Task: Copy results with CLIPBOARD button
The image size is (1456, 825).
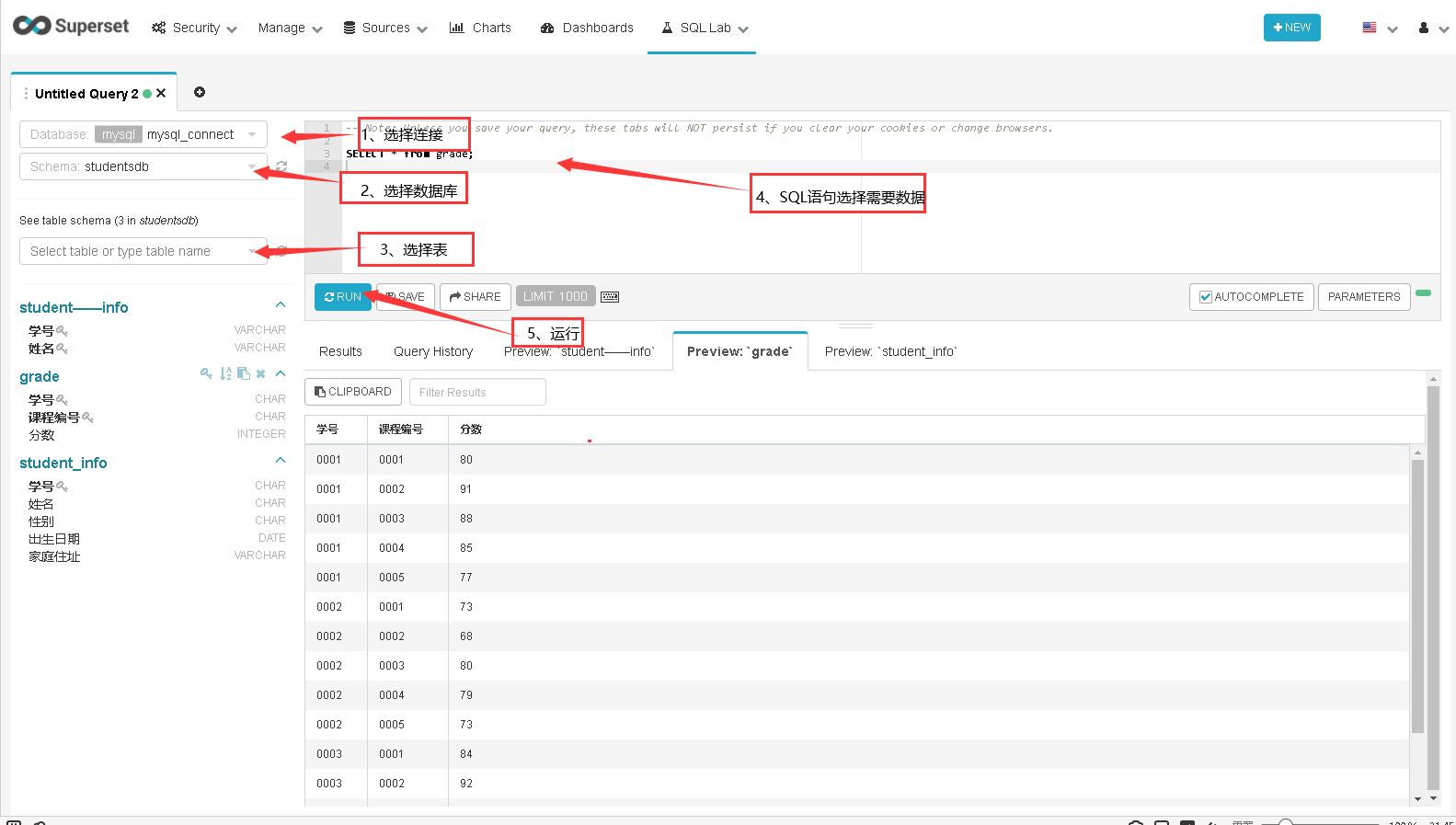Action: 353,392
